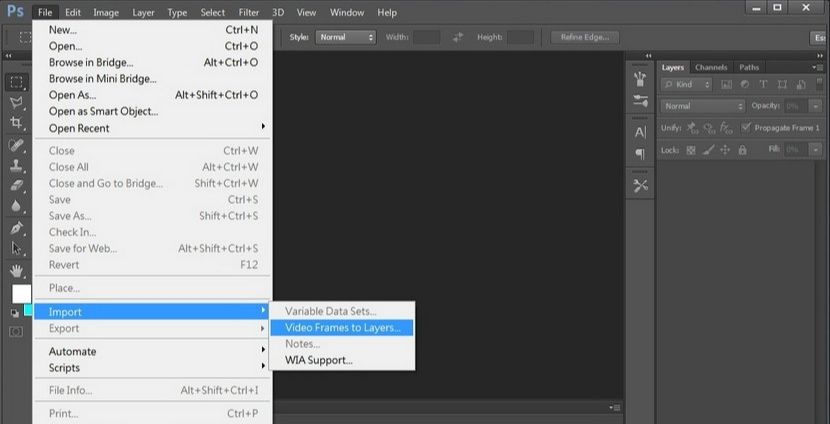Open the Window menu
The height and width of the screenshot is (424, 830).
click(x=347, y=12)
